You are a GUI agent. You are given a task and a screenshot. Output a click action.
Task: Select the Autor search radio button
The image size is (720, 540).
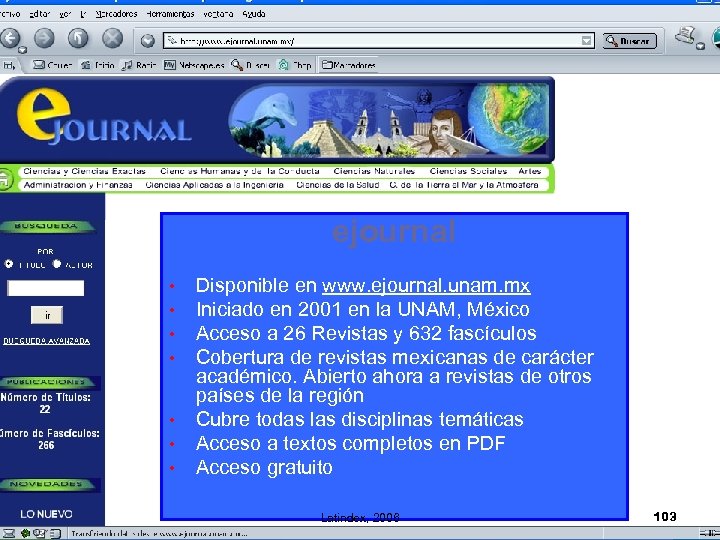[57, 264]
